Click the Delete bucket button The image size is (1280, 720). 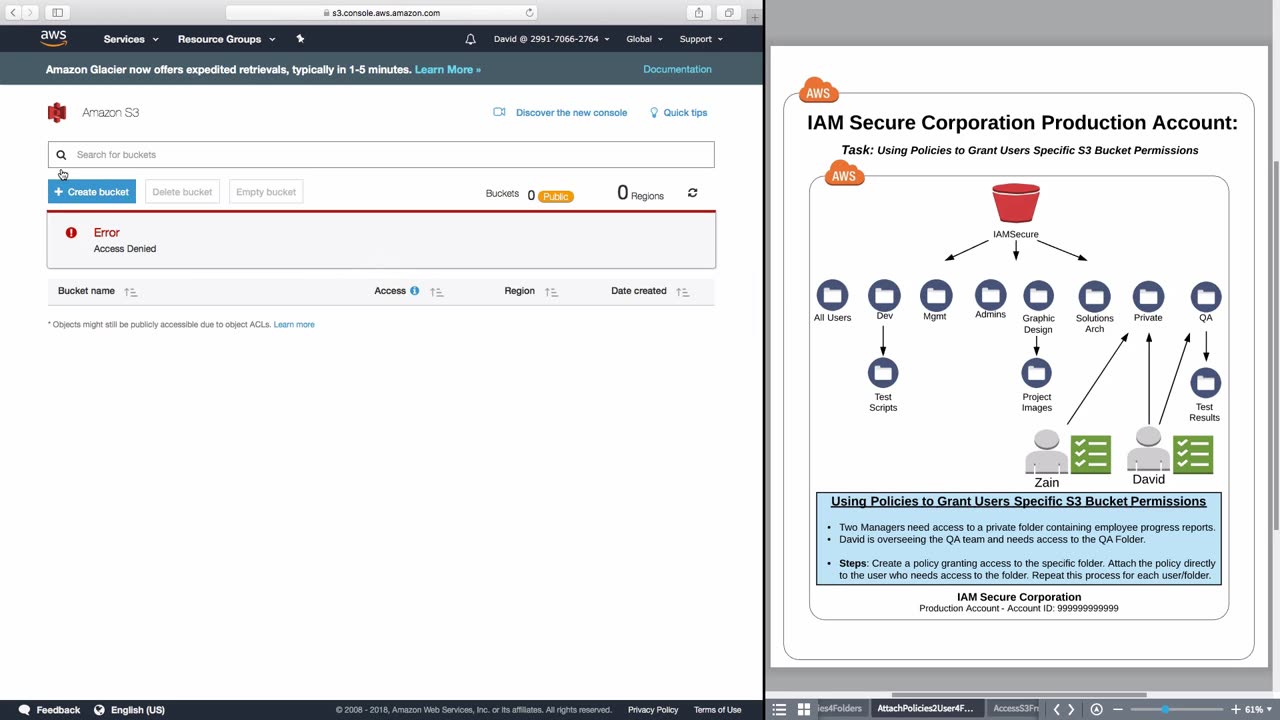pyautogui.click(x=182, y=192)
